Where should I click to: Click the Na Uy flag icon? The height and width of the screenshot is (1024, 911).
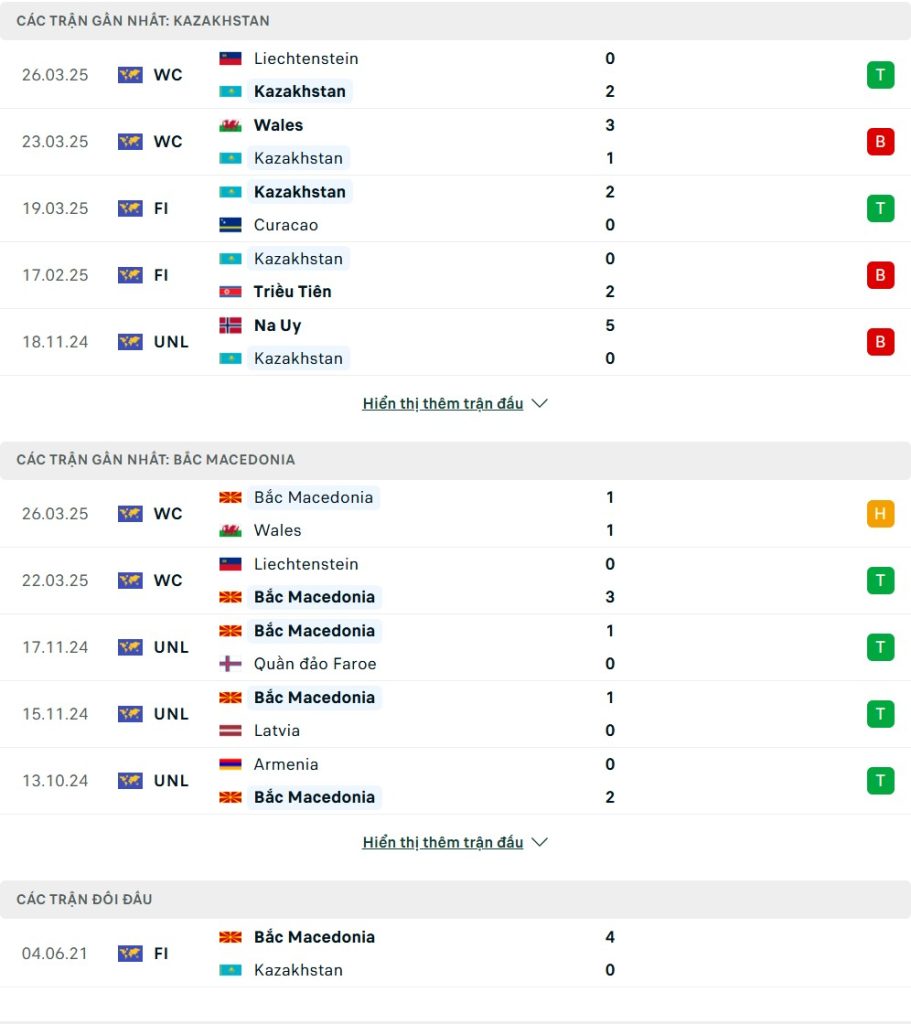[230, 325]
